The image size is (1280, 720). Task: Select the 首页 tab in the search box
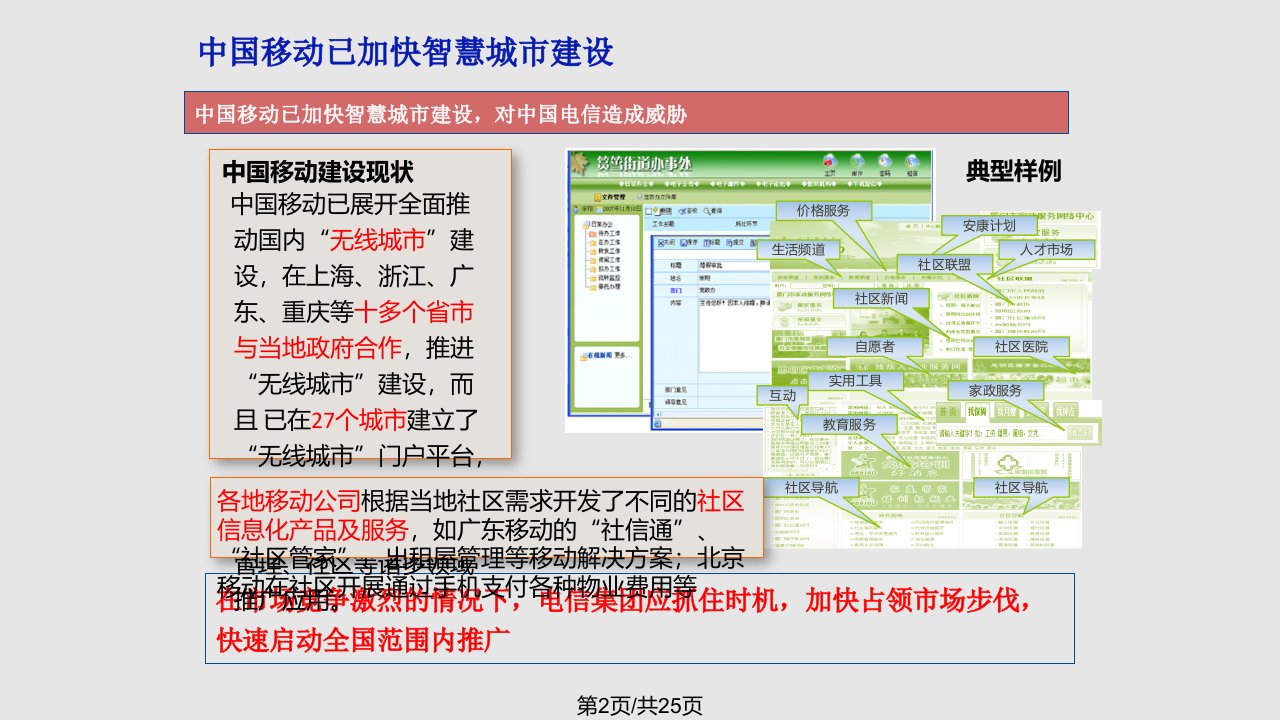click(948, 412)
